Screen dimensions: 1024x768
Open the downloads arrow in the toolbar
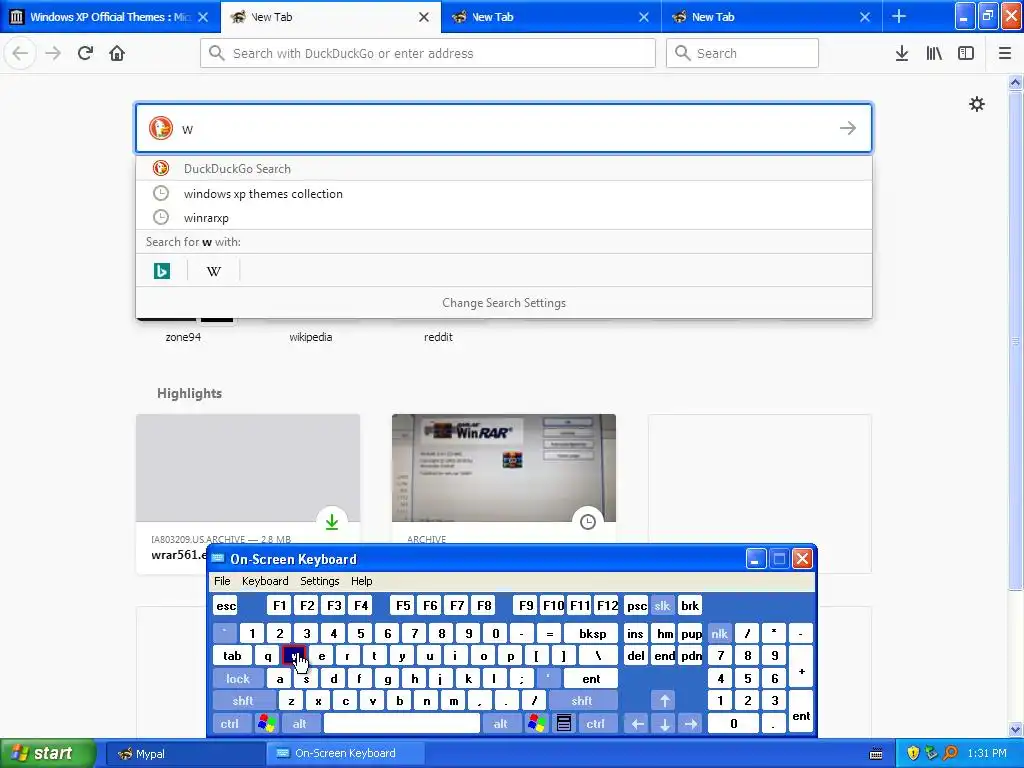tap(902, 53)
